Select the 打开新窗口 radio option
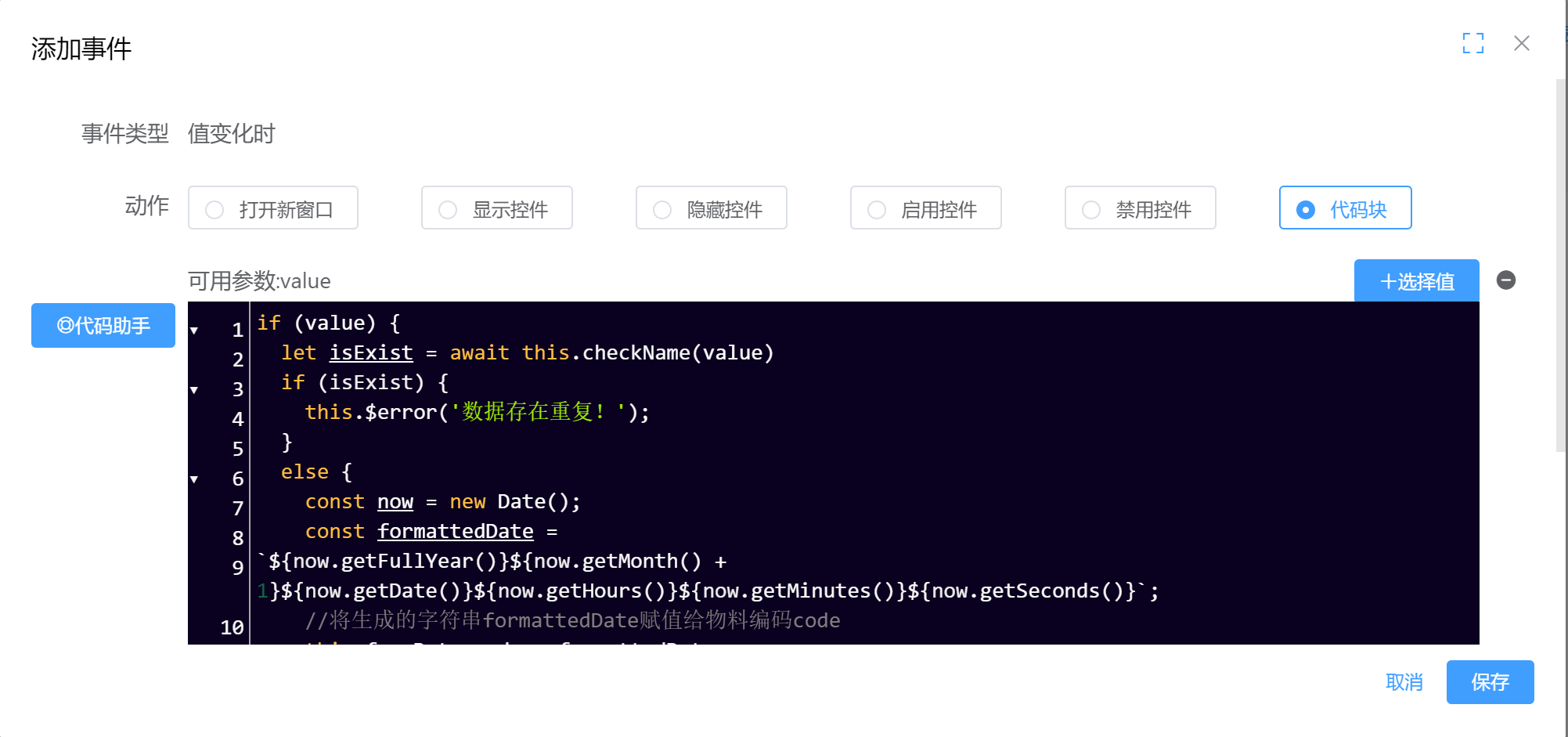The image size is (1568, 737). point(273,208)
